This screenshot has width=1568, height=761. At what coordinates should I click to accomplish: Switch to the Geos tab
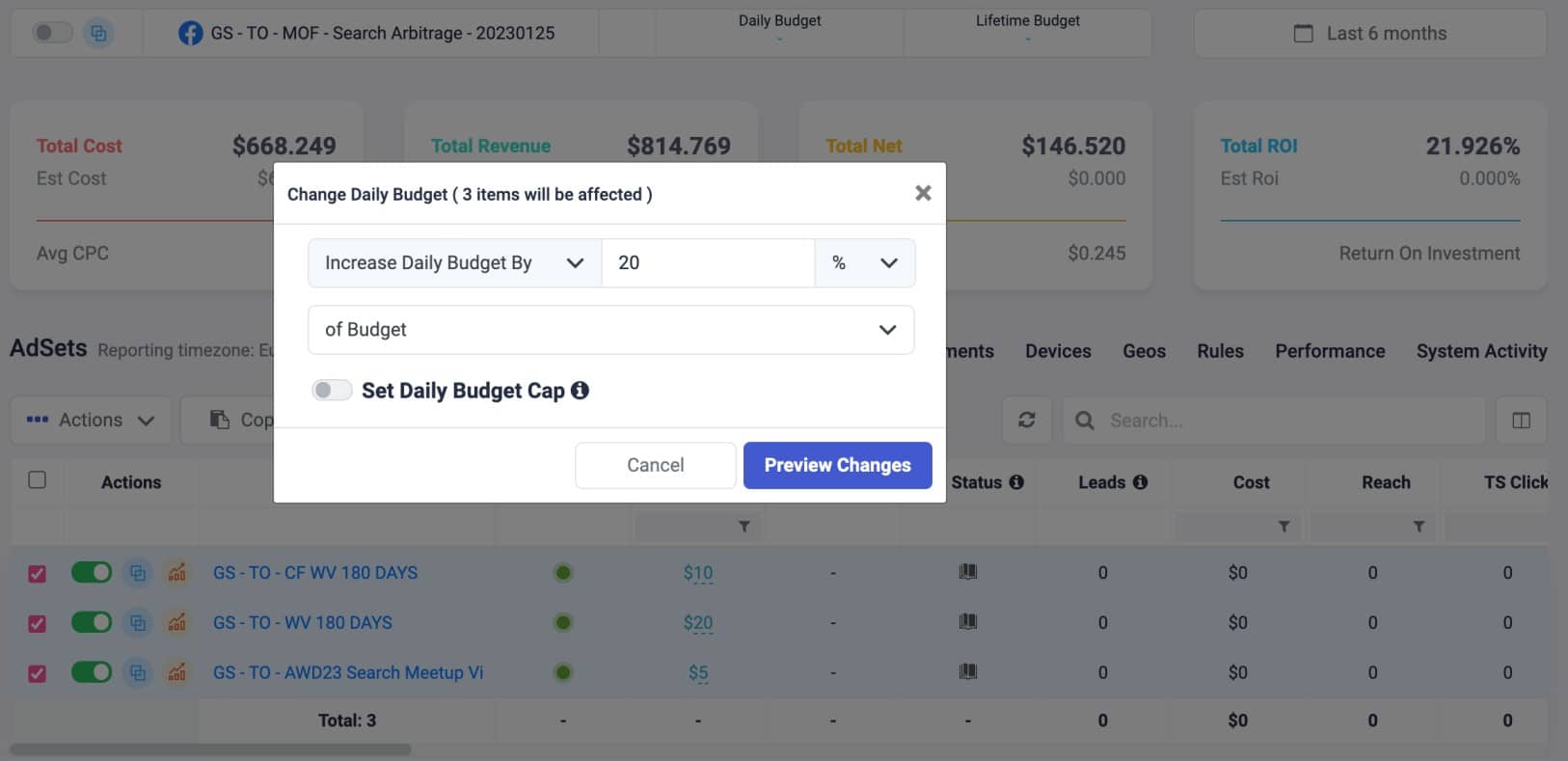pos(1144,351)
